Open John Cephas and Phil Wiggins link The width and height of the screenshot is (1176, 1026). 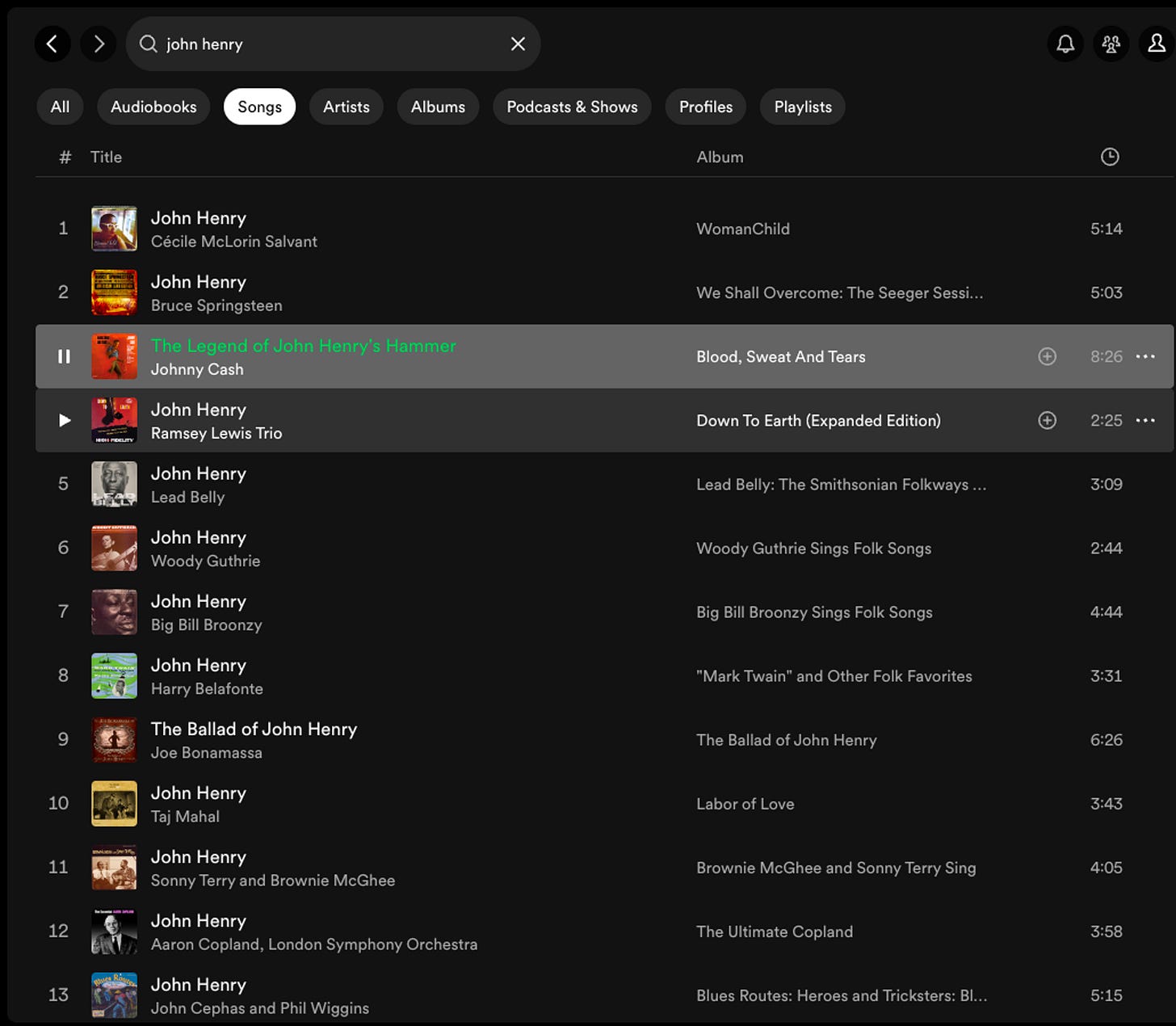coord(260,1007)
